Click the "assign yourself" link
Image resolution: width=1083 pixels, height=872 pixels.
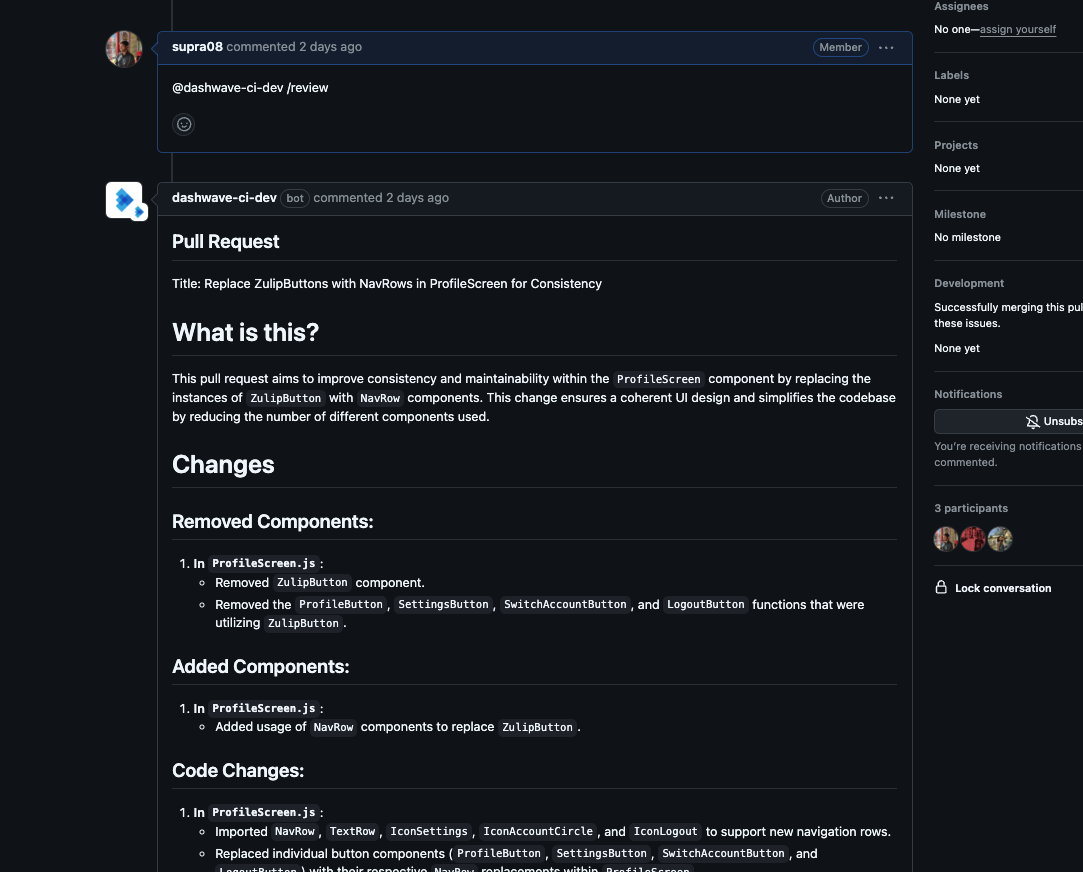(1017, 30)
